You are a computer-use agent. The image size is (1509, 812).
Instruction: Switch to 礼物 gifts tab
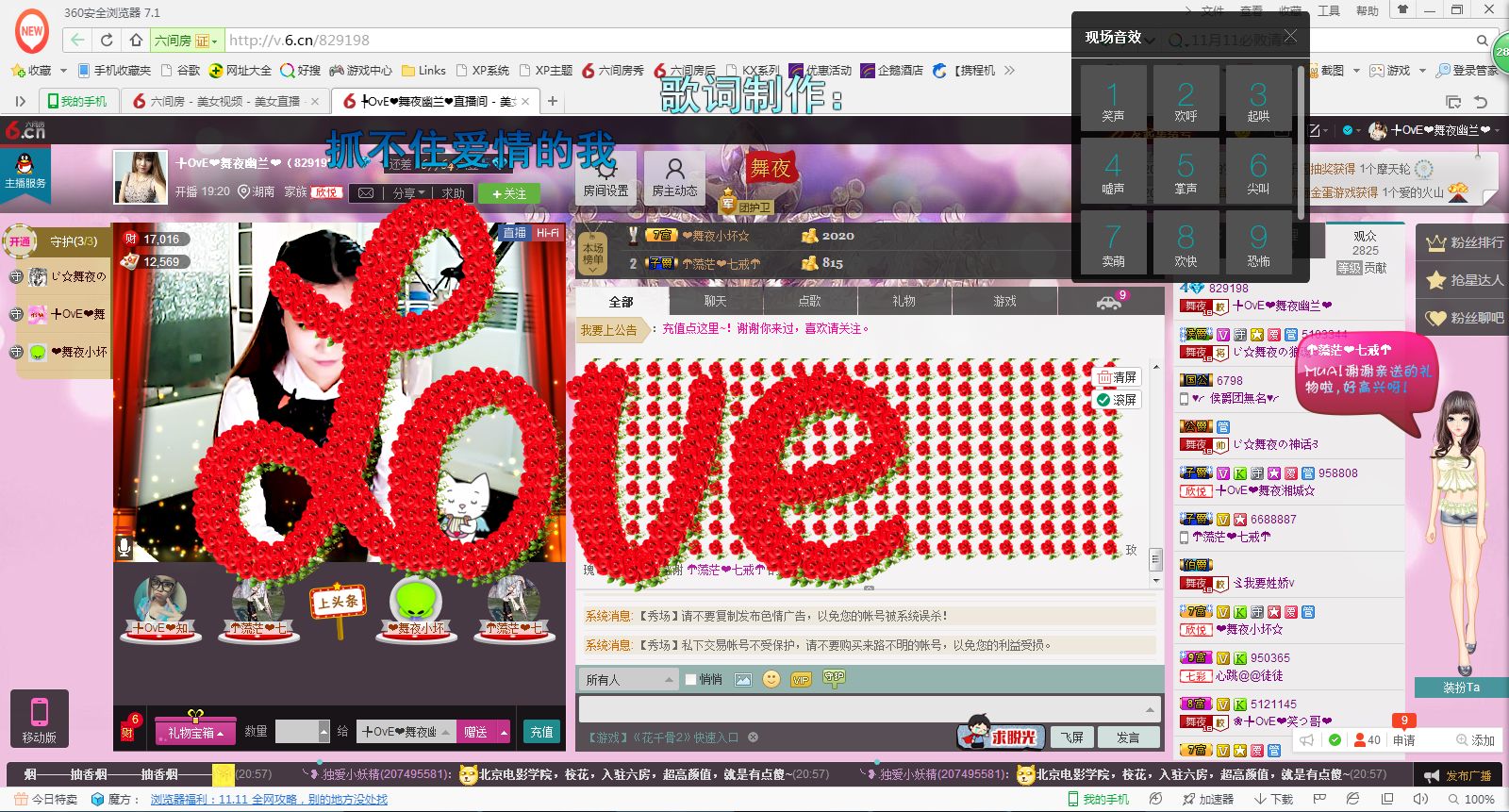click(904, 302)
